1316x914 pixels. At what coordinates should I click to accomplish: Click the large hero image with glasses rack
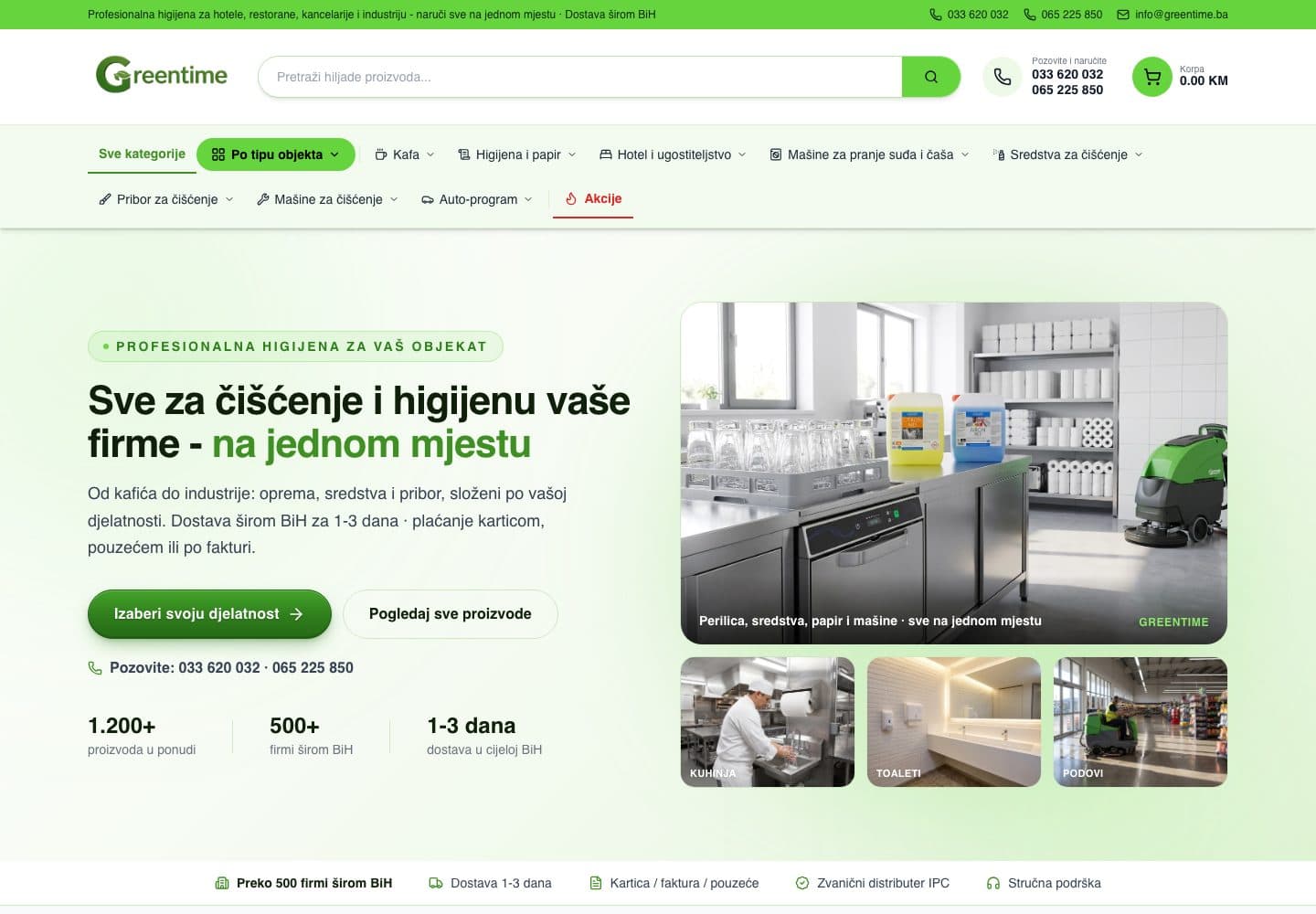[x=954, y=473]
